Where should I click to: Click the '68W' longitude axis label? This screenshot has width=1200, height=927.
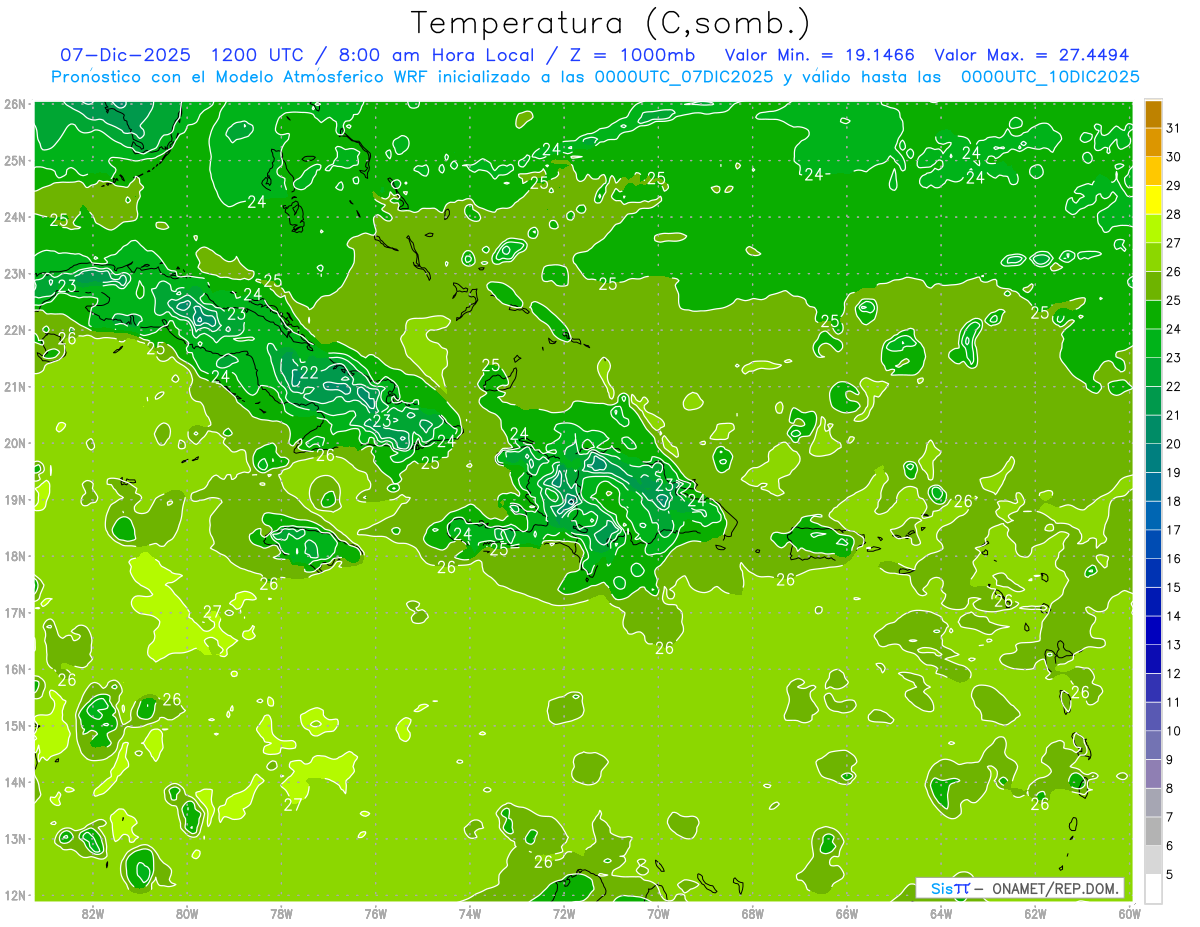753,913
